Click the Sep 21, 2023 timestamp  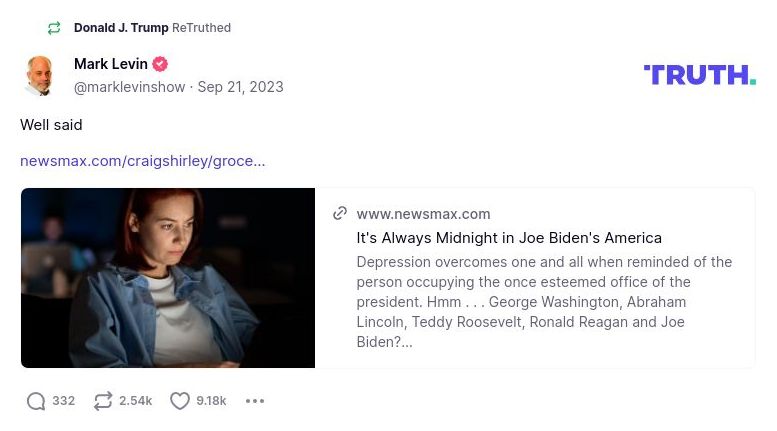[x=240, y=87]
